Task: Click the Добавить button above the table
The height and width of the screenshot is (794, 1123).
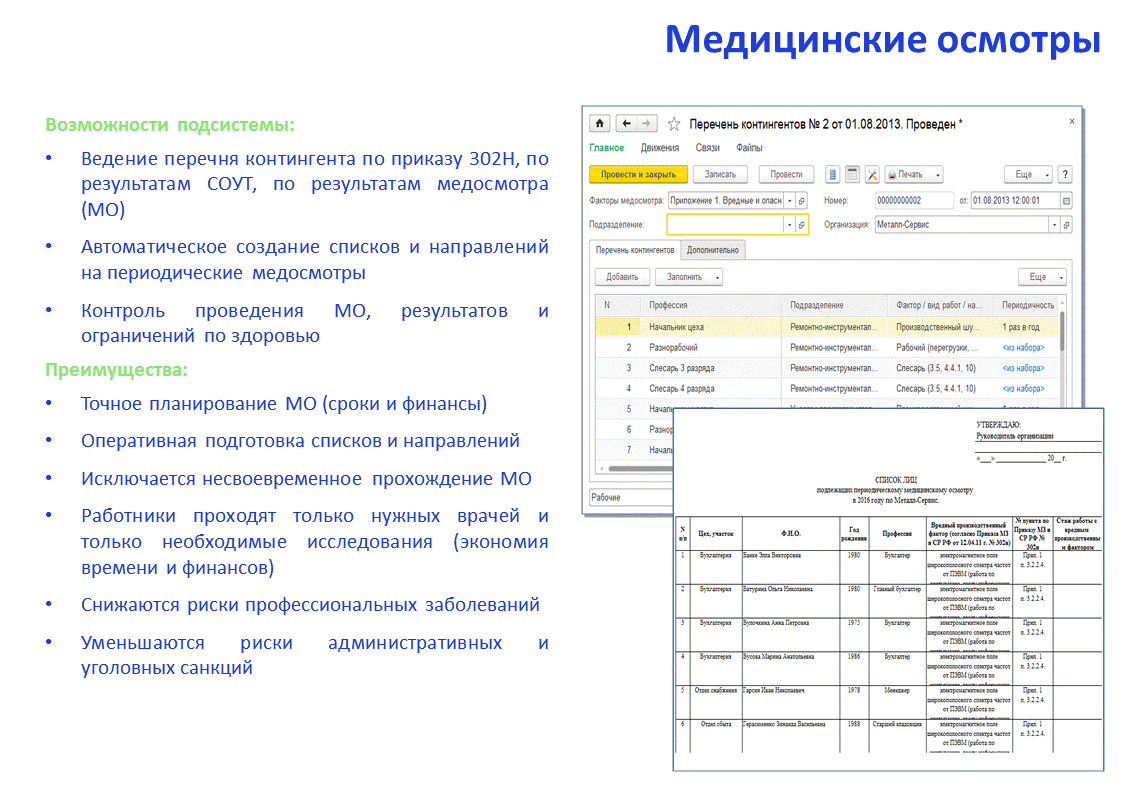Action: coord(622,276)
